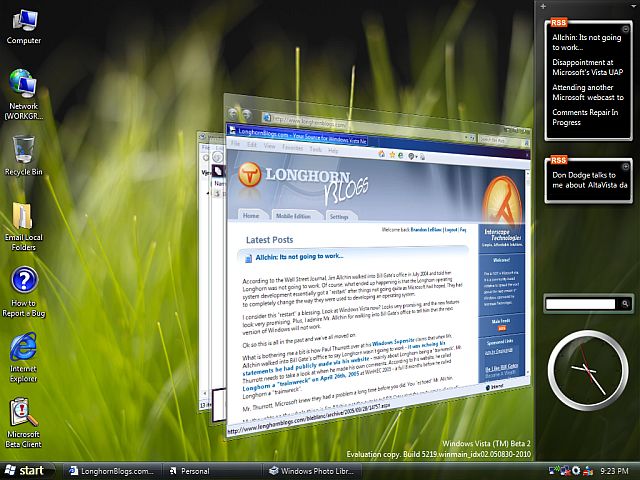Click inside the sidebar search field
Viewport: 640px width, 480px height.
pyautogui.click(x=580, y=304)
